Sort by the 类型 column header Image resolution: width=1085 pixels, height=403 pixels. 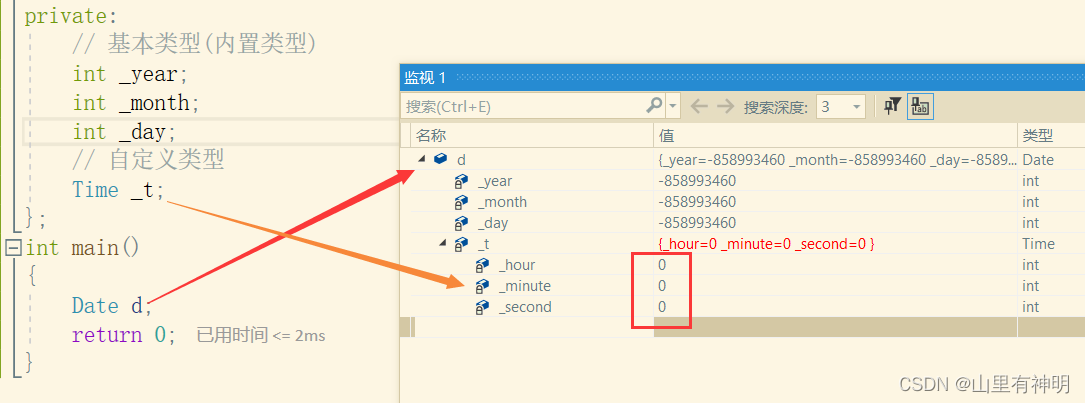tap(1051, 136)
